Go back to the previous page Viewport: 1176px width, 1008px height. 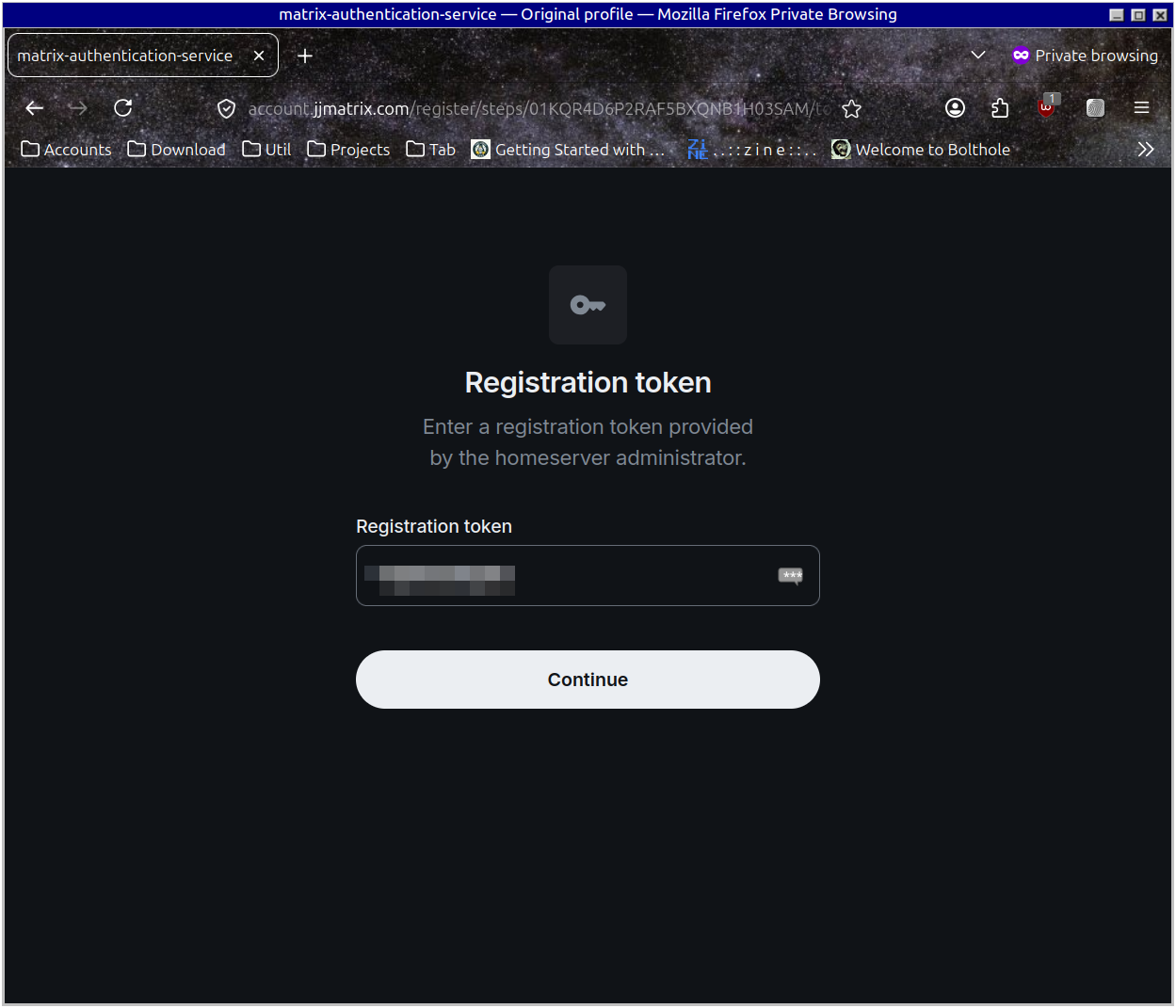[35, 108]
